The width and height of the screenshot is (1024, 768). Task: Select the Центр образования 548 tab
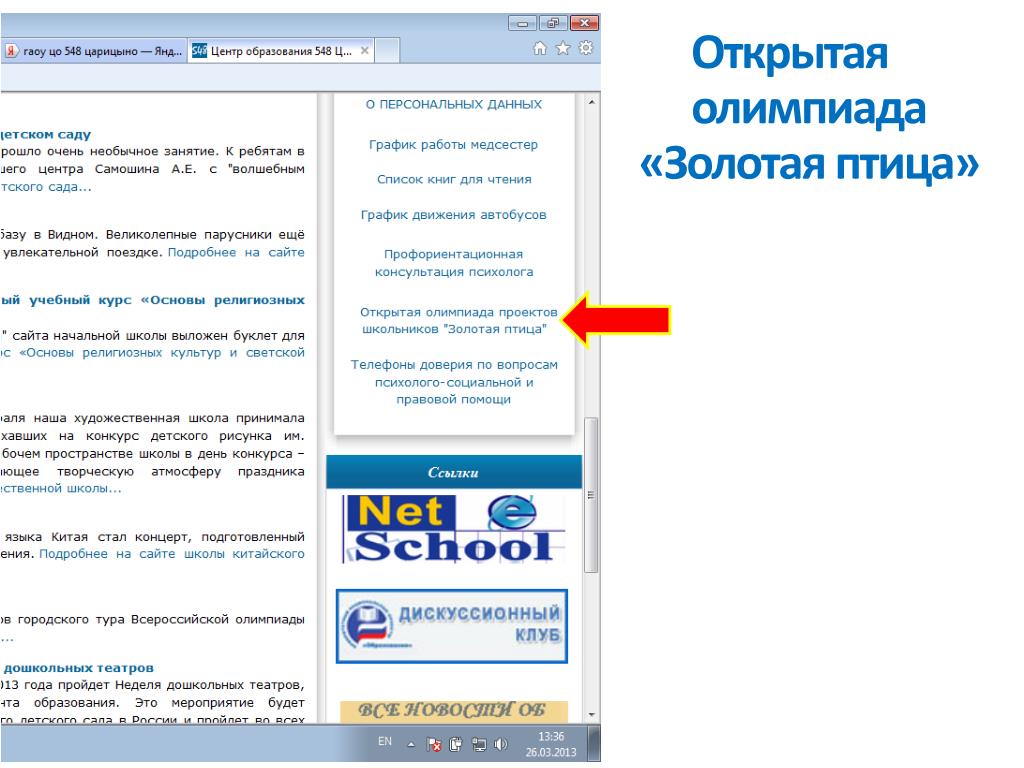(x=281, y=51)
